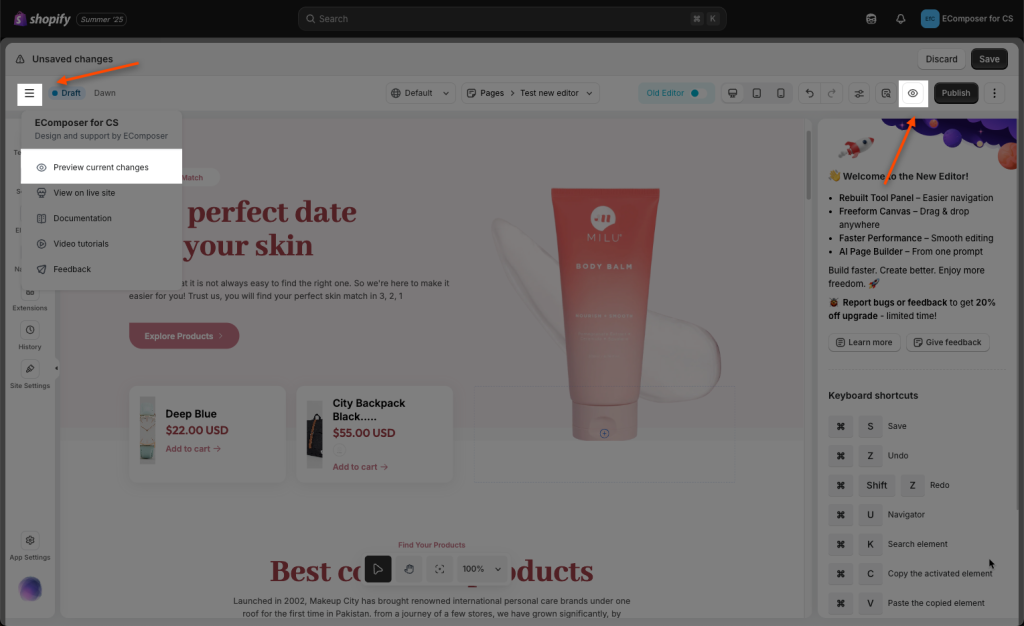Open Shopify notifications bell
This screenshot has height=626, width=1024.
point(901,19)
